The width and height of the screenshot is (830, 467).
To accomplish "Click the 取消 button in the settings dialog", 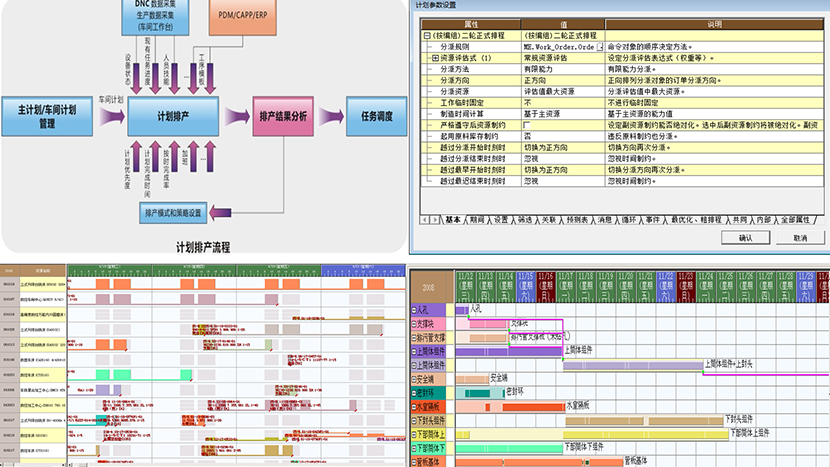I will 799,238.
